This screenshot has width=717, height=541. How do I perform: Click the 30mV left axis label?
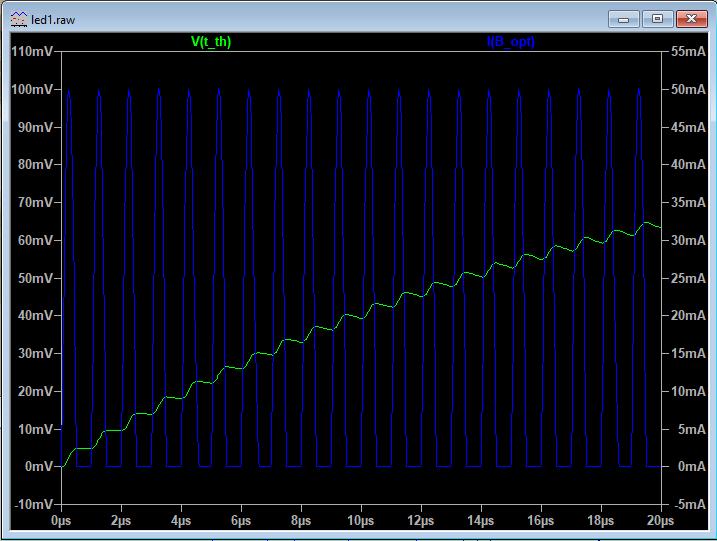click(35, 353)
